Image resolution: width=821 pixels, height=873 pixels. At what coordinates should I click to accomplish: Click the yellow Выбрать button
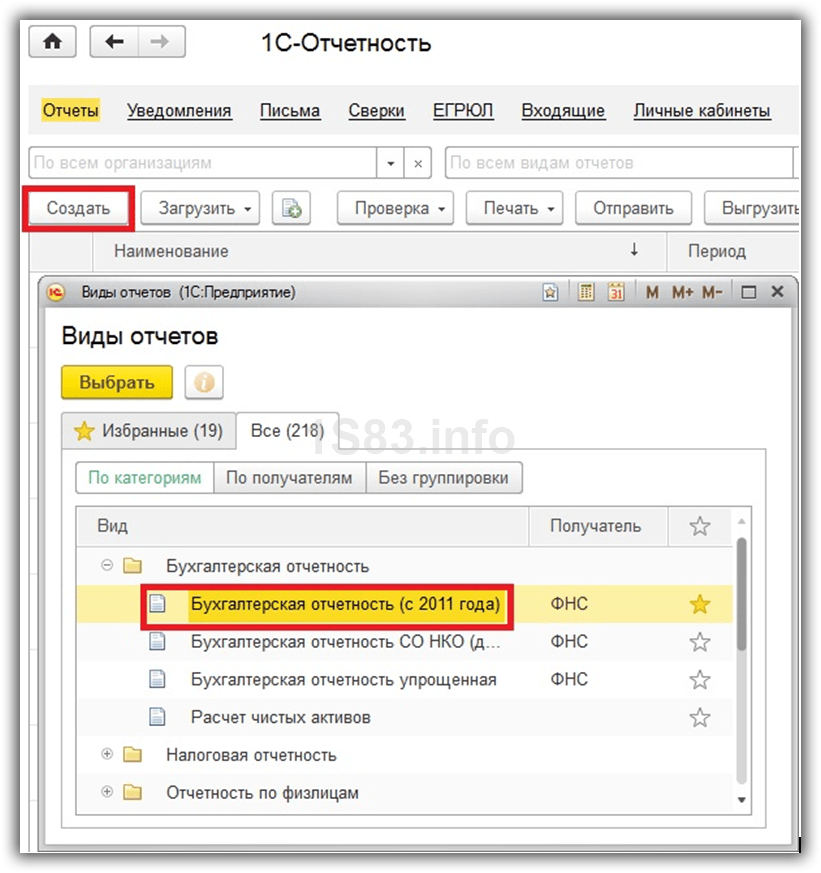pyautogui.click(x=117, y=382)
